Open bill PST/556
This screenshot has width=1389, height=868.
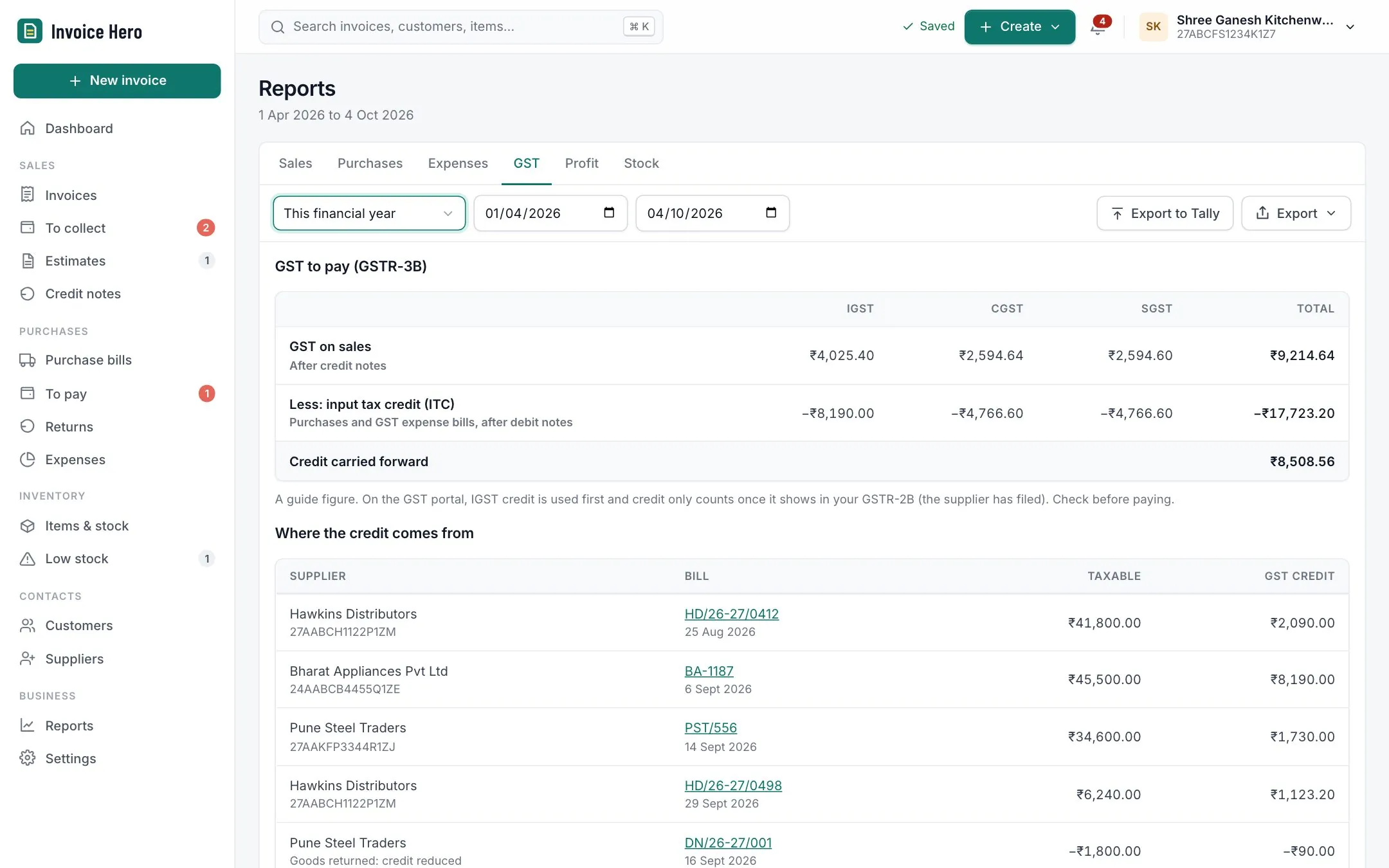pyautogui.click(x=711, y=728)
